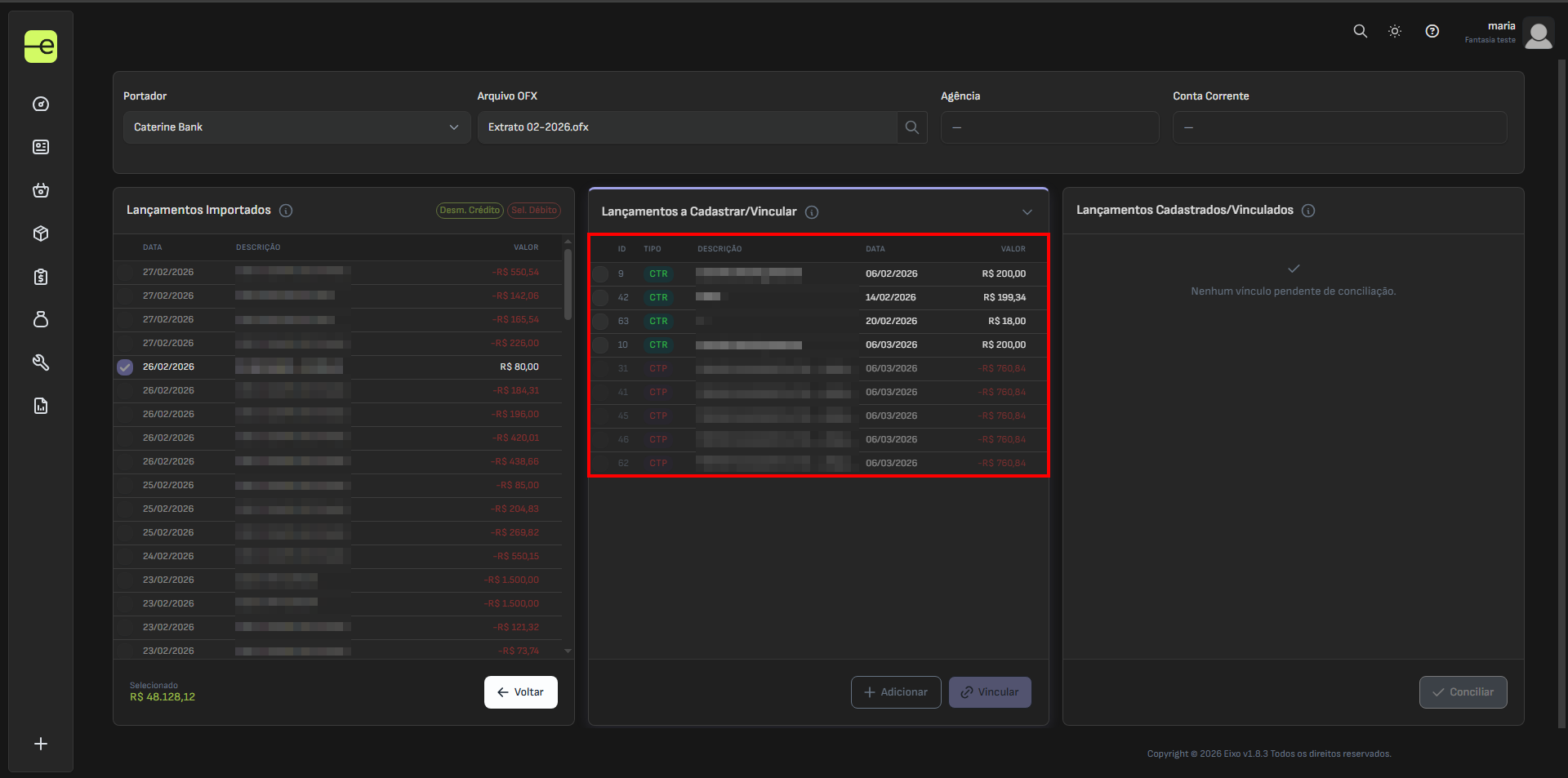The height and width of the screenshot is (778, 1568).
Task: Open the shopping basket sidebar icon
Action: coord(41,190)
